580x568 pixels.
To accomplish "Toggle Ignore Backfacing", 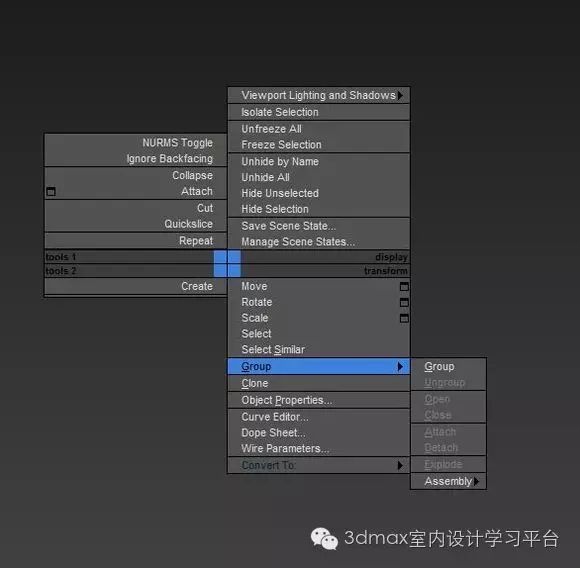I will [x=135, y=159].
